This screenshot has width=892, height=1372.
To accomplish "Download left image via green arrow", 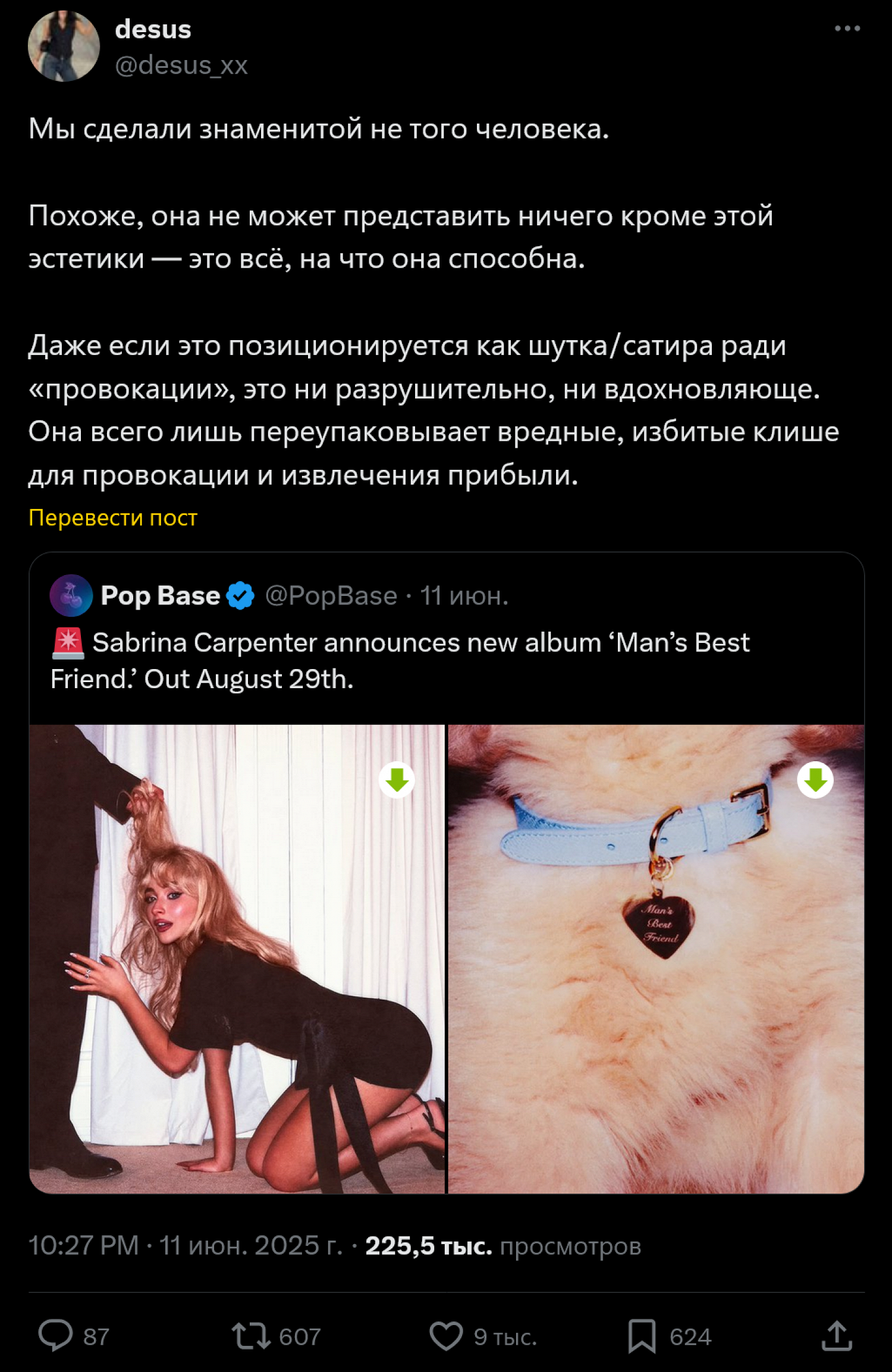I will (397, 780).
